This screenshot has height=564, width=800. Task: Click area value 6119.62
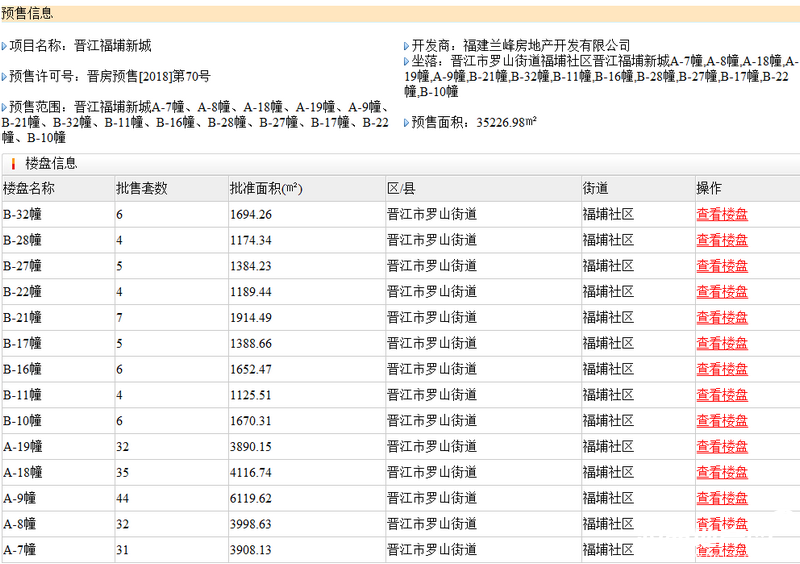point(251,499)
